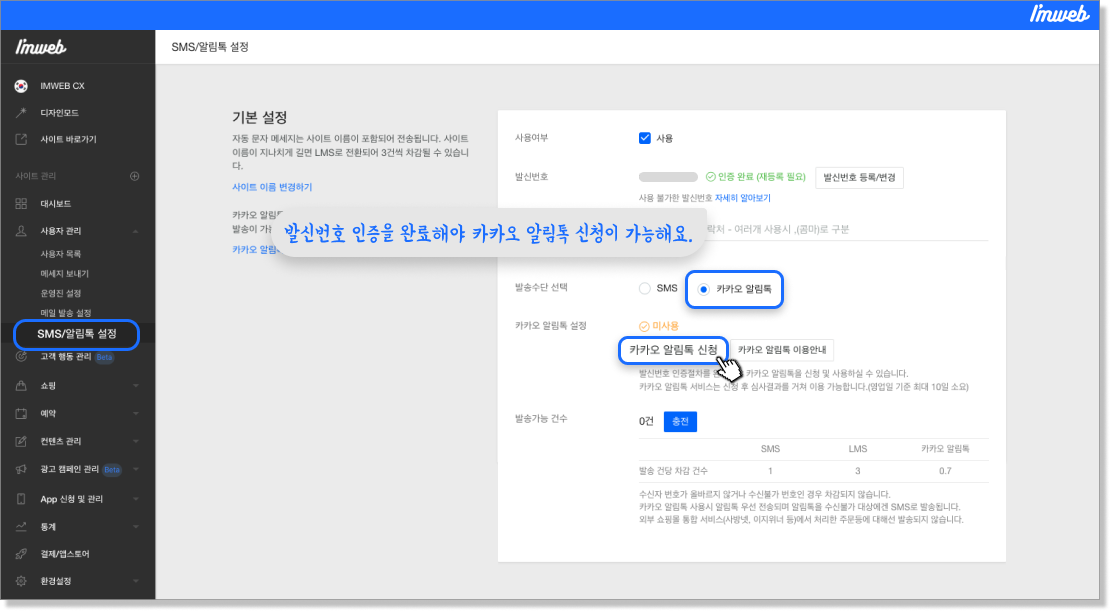The image size is (1110, 611).
Task: Click the 통계 chart icon
Action: point(21,526)
